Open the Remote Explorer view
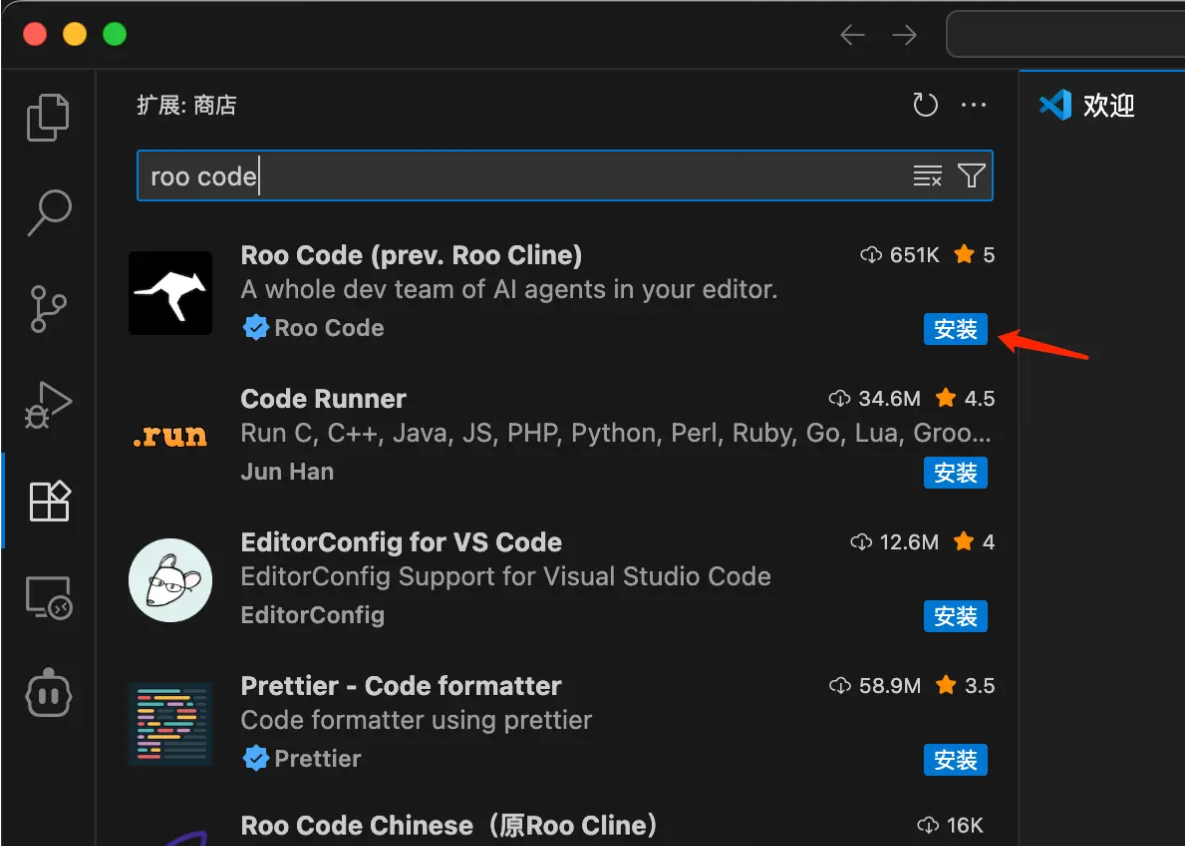This screenshot has height=846, width=1185. tap(49, 597)
